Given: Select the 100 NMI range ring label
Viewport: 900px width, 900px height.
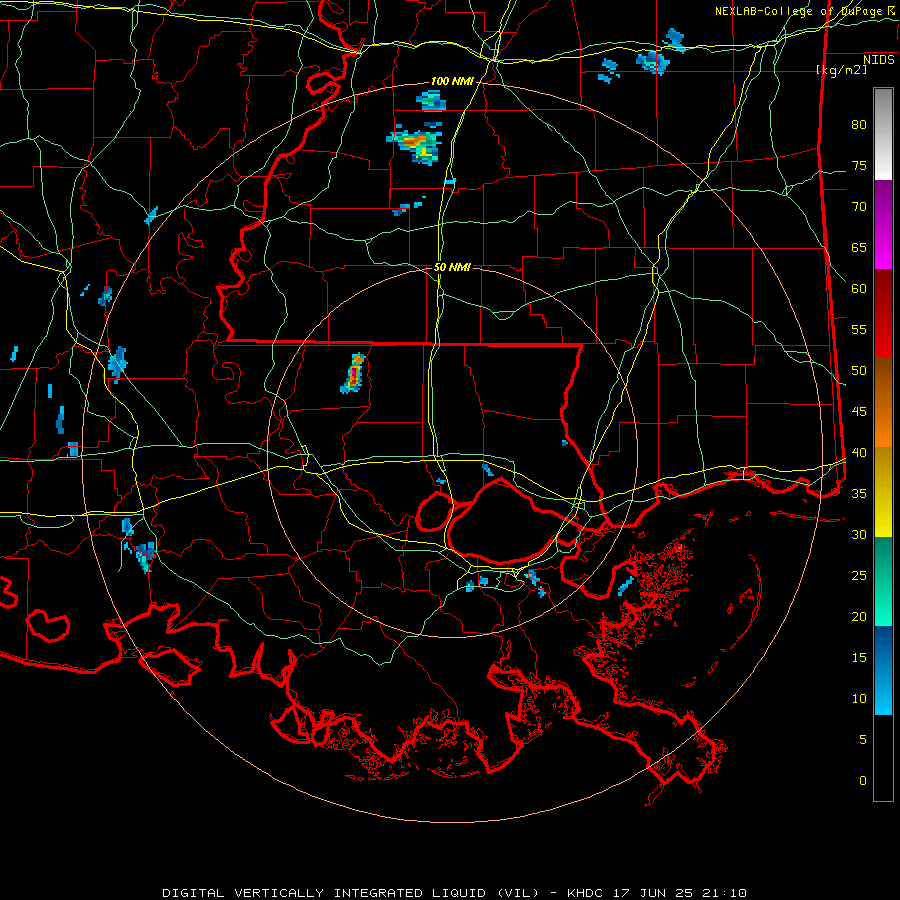Looking at the screenshot, I should click(x=452, y=82).
